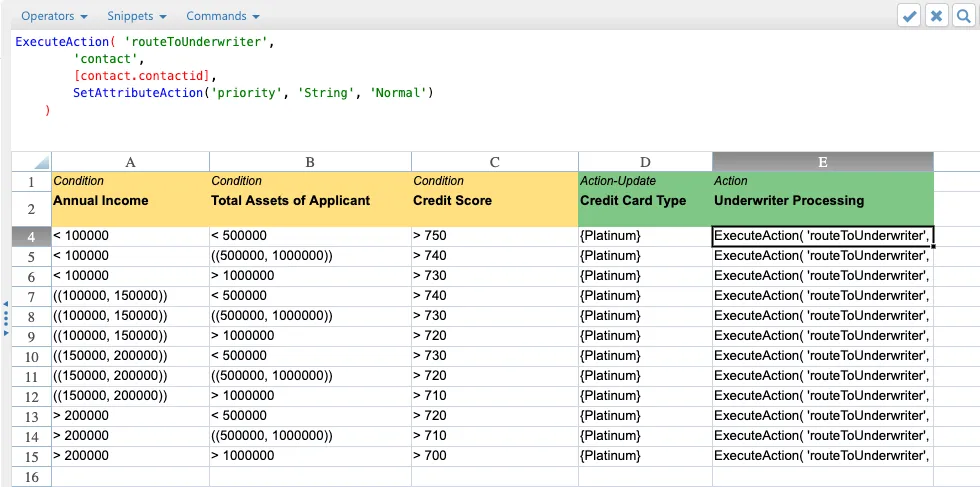Click the ExecuteAction cell in row 4
Viewport: 980px width, 487px height.
[x=822, y=236]
